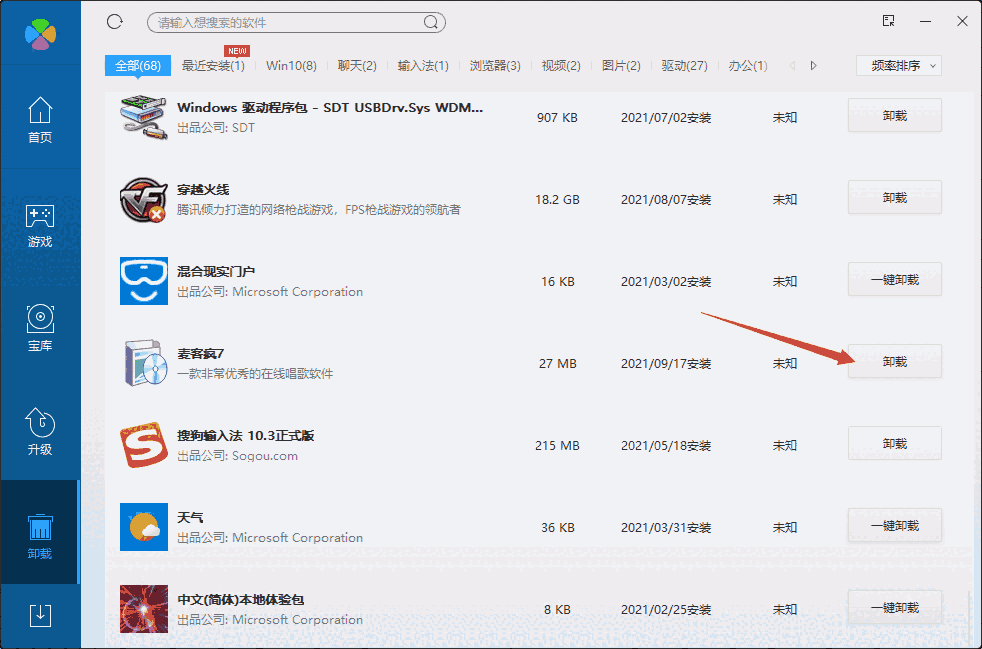Image resolution: width=982 pixels, height=649 pixels.
Task: Open the 浏览器(3) browser tab
Action: [496, 64]
